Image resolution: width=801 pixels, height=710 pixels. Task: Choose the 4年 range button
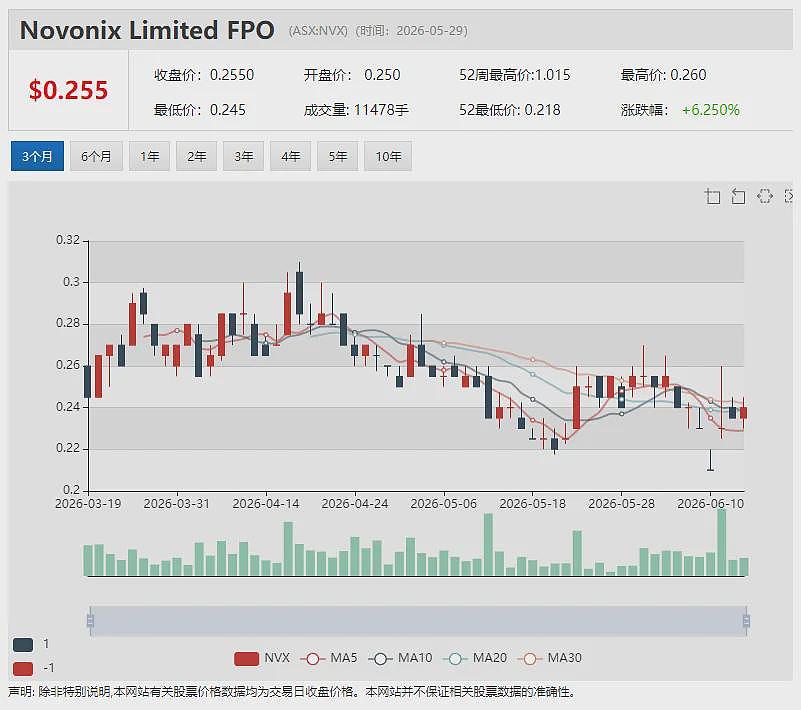coord(291,156)
